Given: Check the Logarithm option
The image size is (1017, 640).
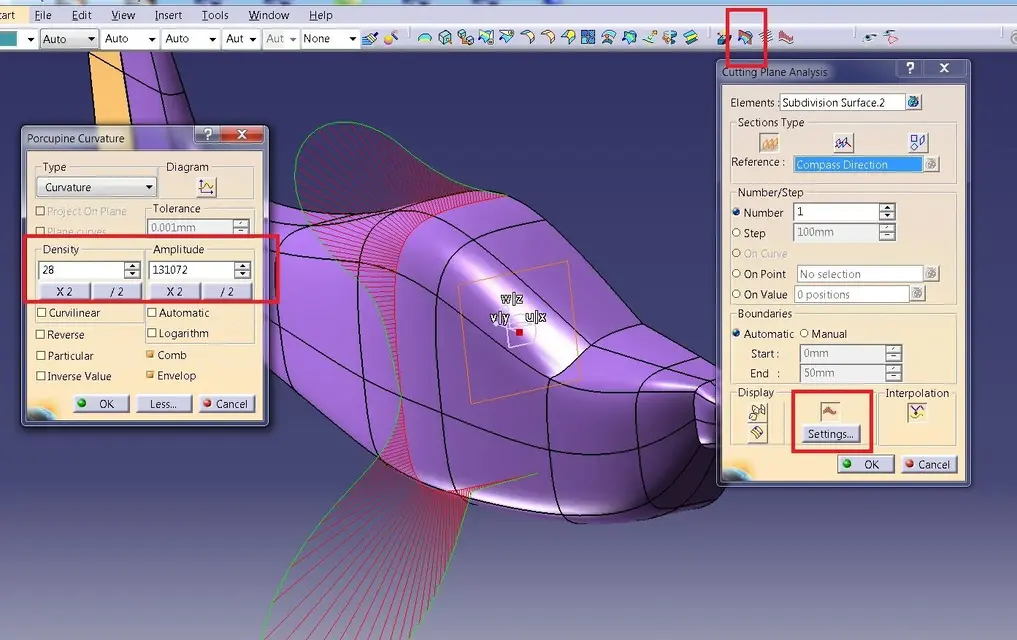Looking at the screenshot, I should click(x=152, y=333).
